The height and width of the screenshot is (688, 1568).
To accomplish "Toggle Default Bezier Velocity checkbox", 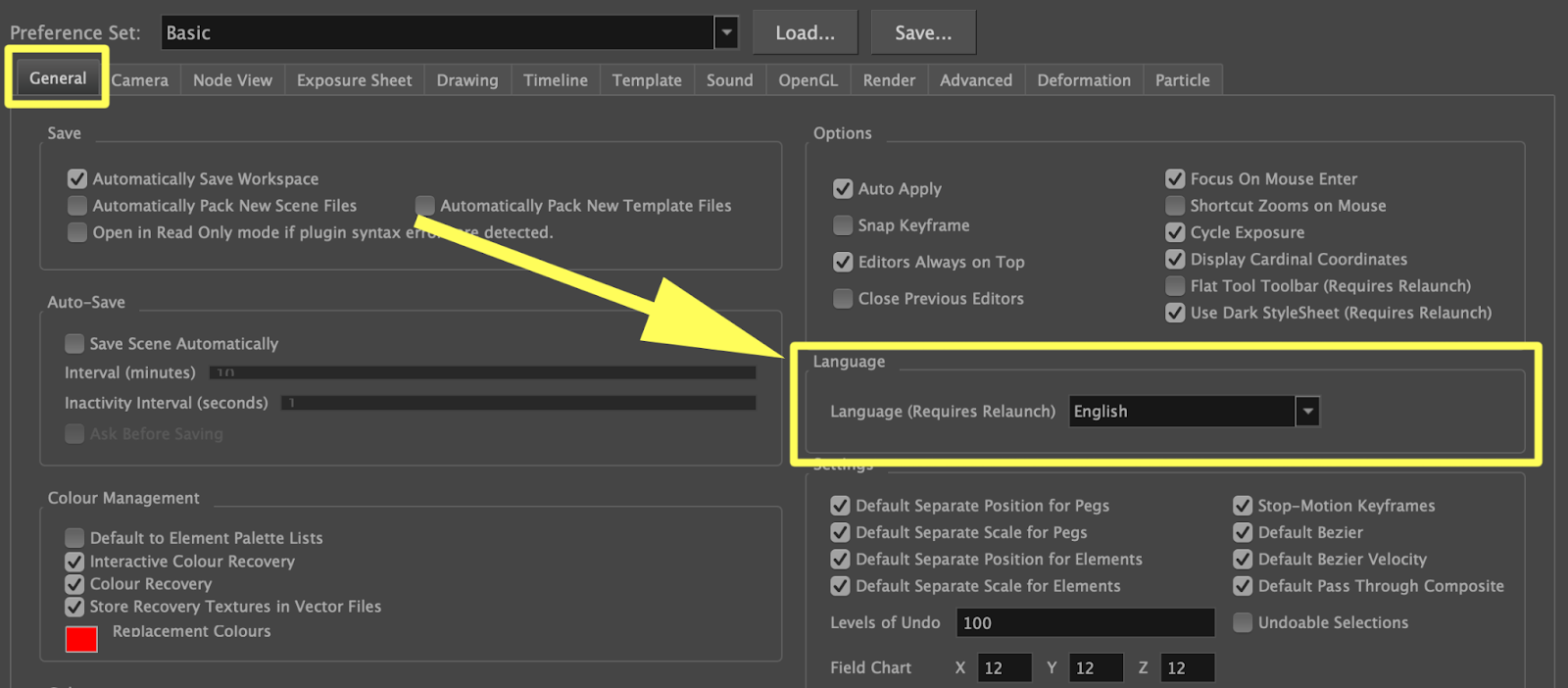I will click(x=1243, y=559).
